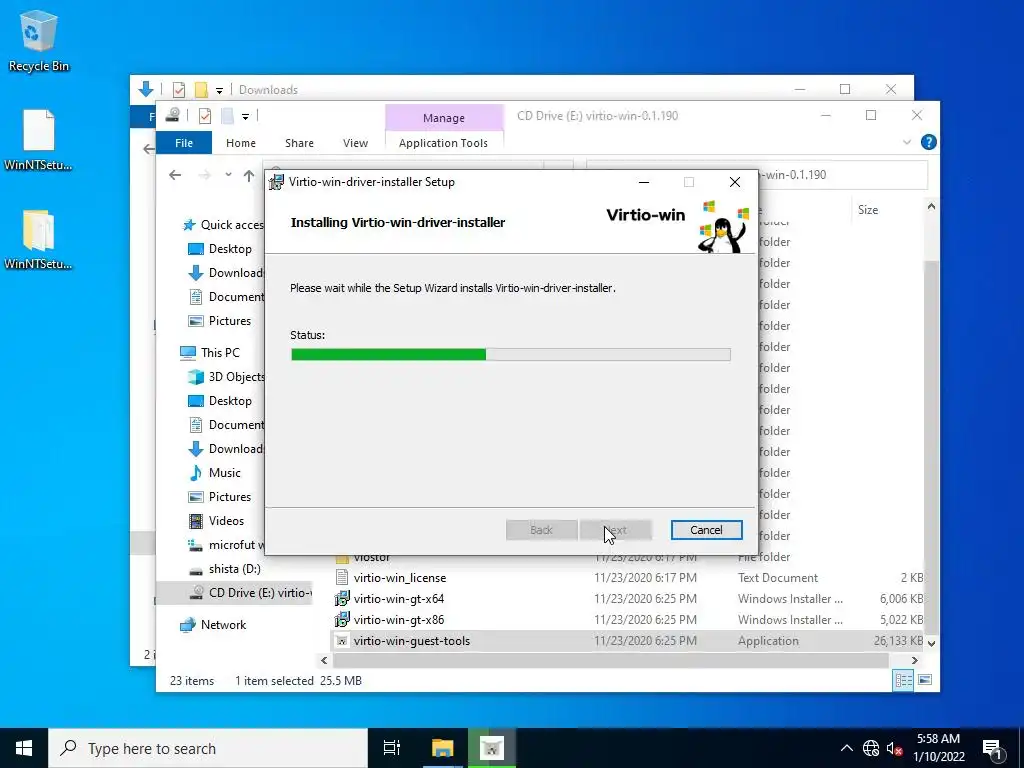Click the Properties checkmark icon in title bar
The width and height of the screenshot is (1024, 768).
pos(204,116)
